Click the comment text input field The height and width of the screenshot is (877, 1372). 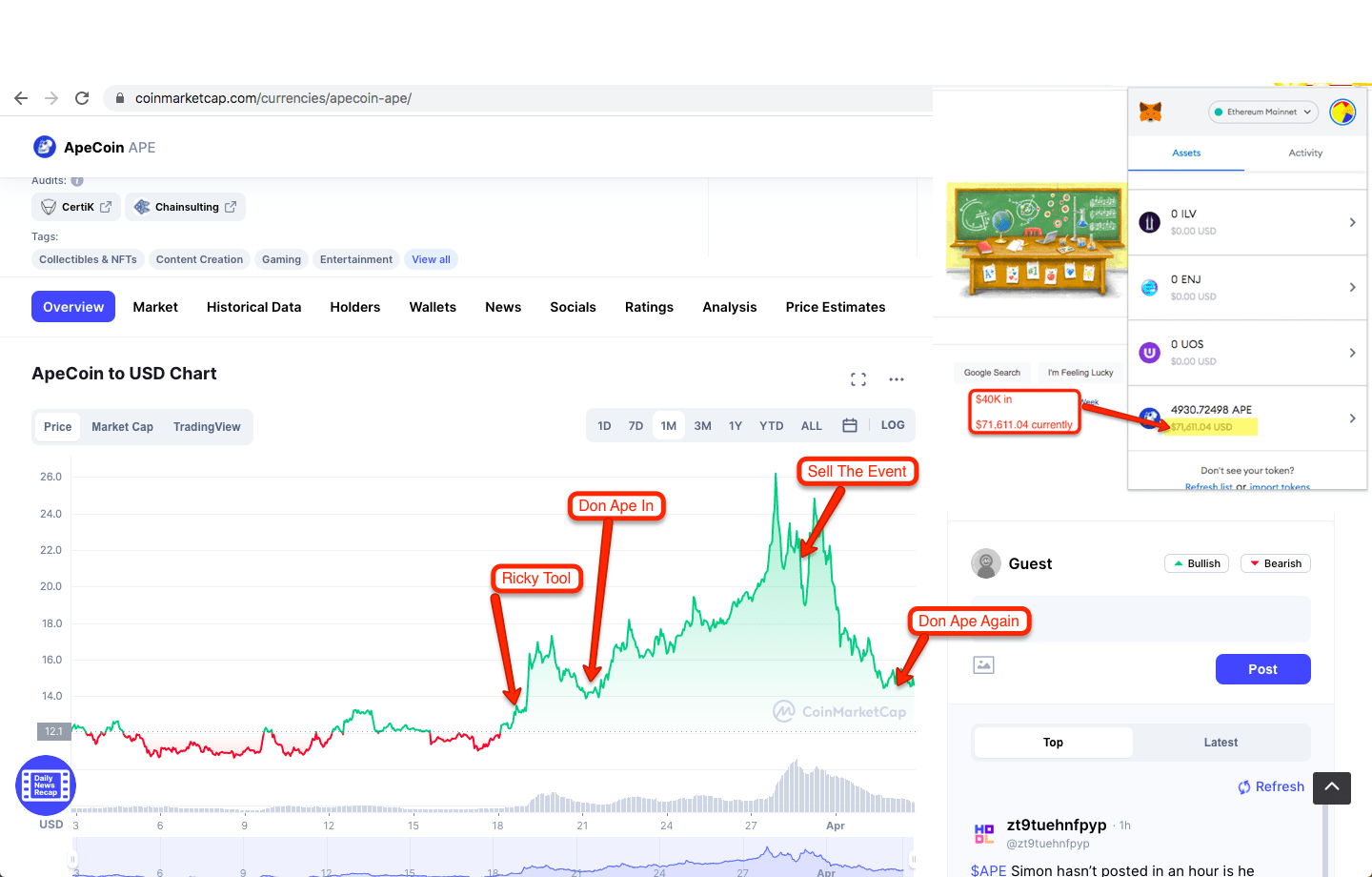click(x=1140, y=619)
